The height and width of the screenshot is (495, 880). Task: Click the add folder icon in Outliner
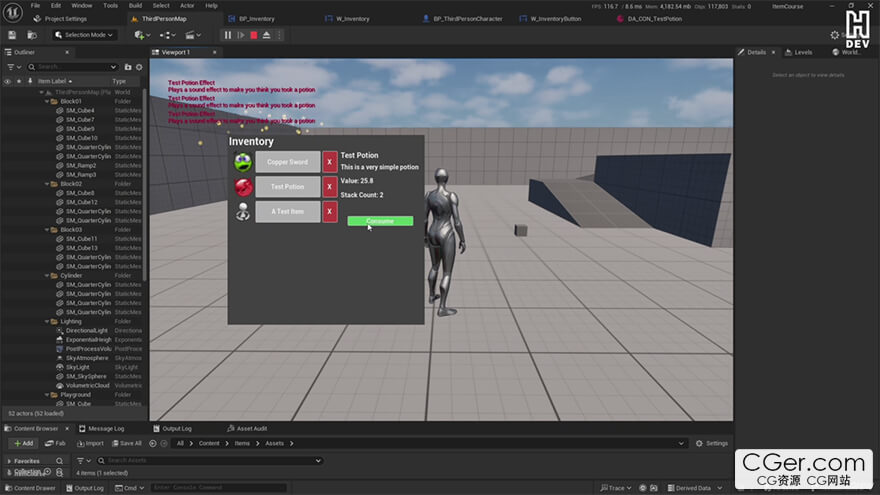(x=127, y=67)
